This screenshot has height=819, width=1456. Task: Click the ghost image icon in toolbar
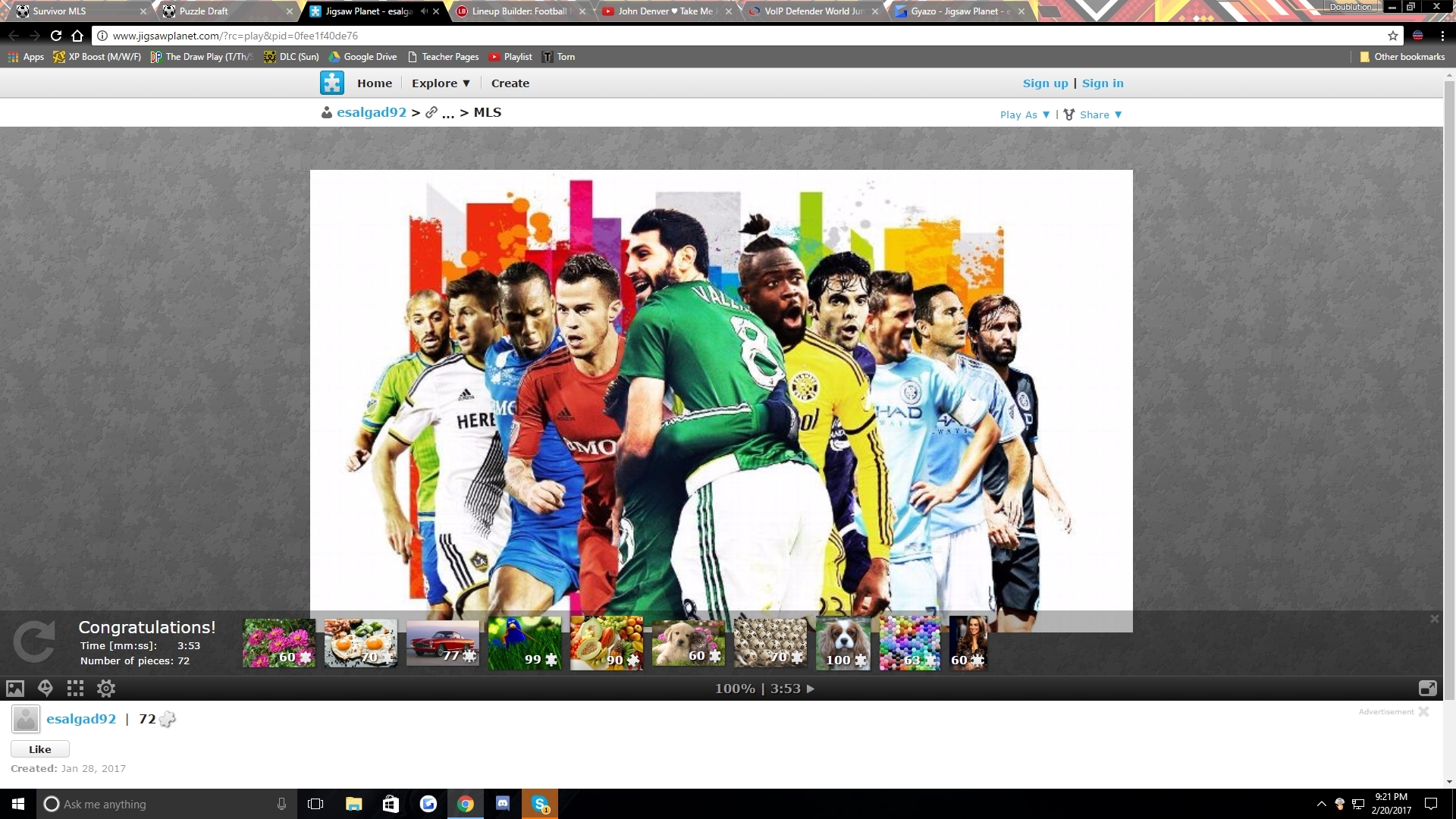click(x=45, y=689)
